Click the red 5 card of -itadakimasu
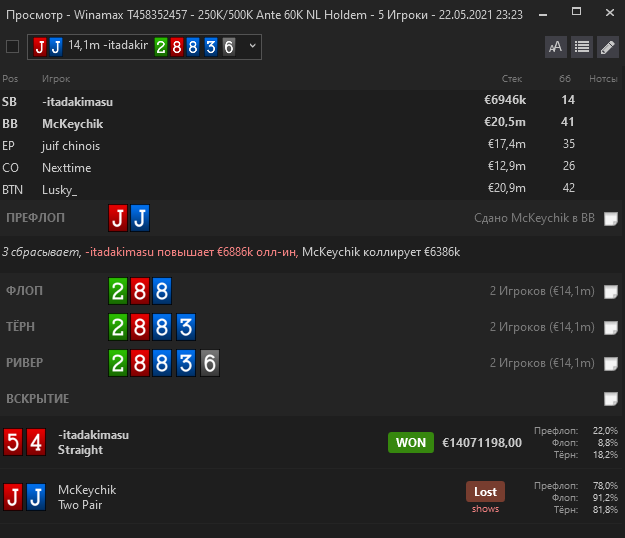Viewport: 625px width, 538px height. pyautogui.click(x=13, y=442)
